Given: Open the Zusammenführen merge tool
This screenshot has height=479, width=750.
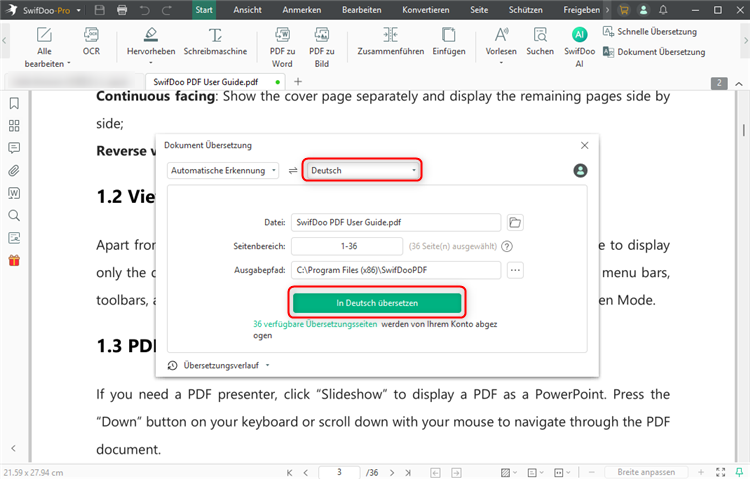Looking at the screenshot, I should (390, 41).
